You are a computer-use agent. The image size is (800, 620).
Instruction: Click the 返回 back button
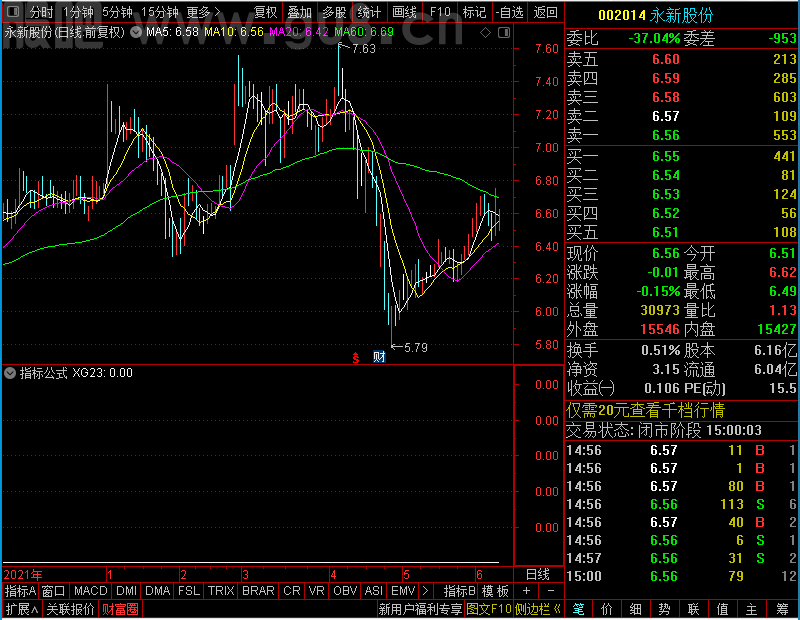[x=545, y=12]
